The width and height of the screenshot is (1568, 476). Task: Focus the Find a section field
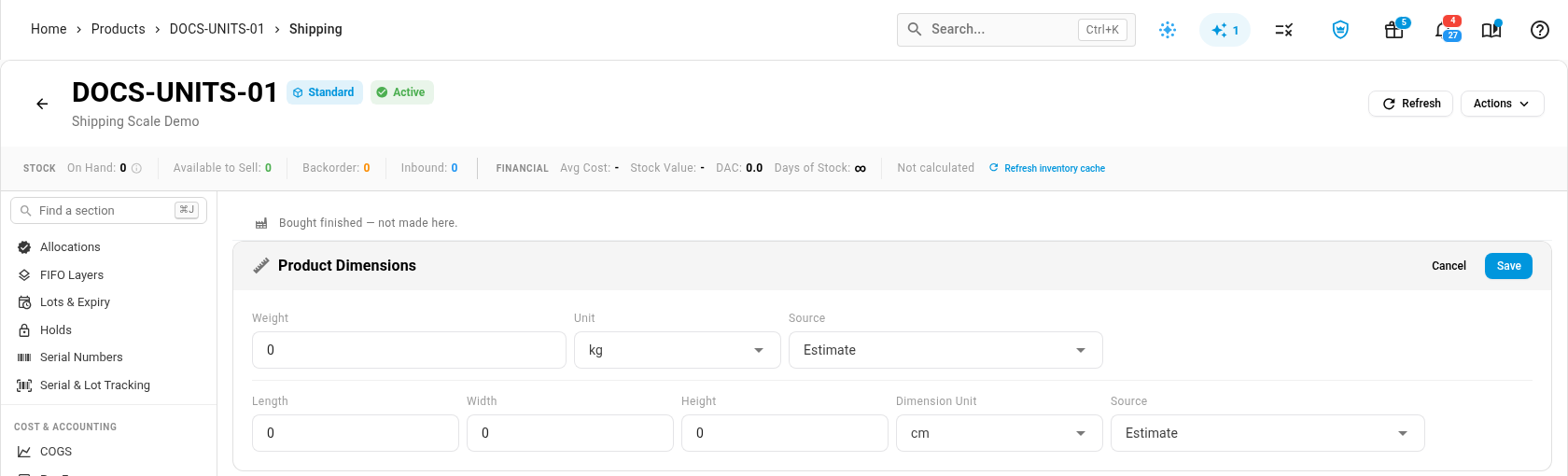108,211
